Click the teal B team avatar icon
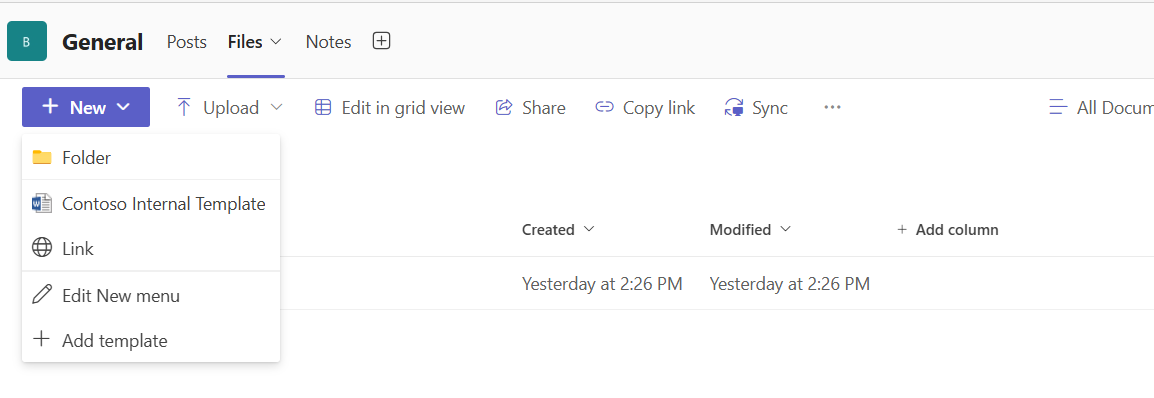Viewport: 1154px width, 398px height. [26, 41]
